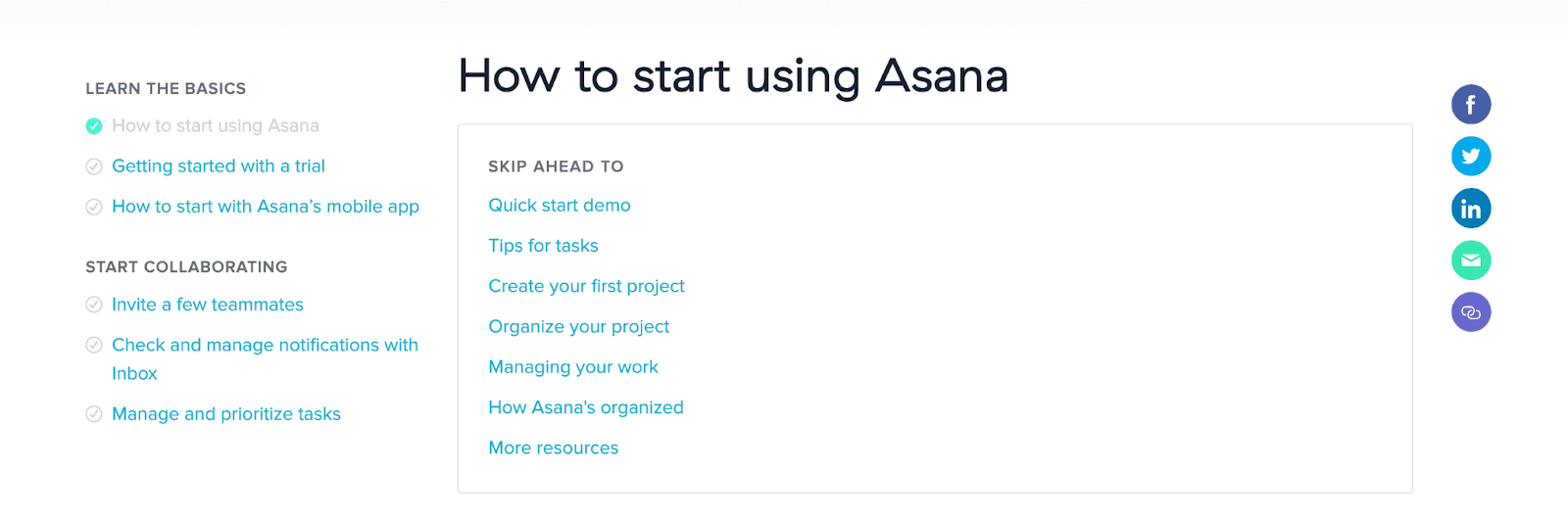
Task: Go to More resources section
Action: point(554,448)
